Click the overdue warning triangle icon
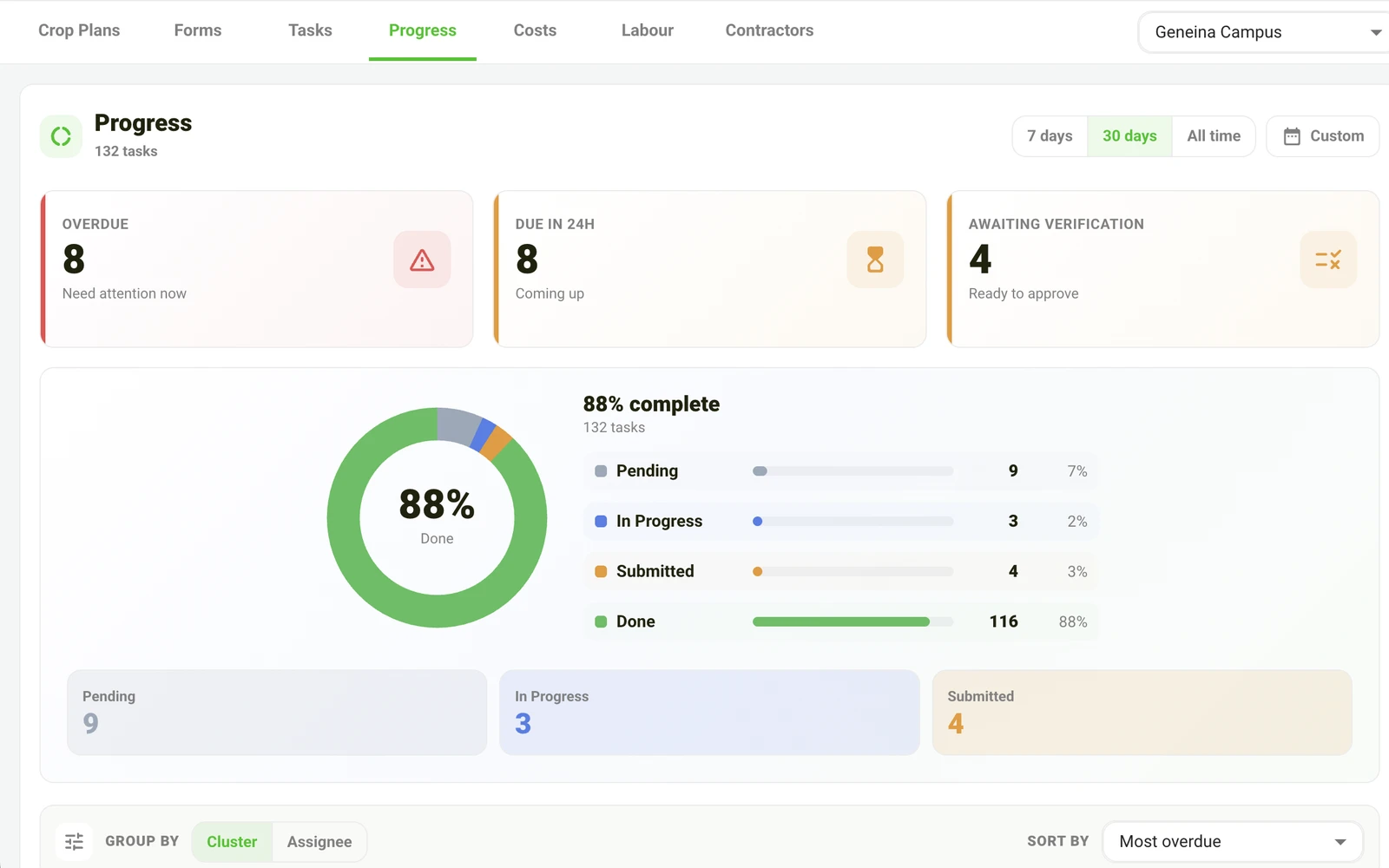The image size is (1389, 868). (422, 260)
